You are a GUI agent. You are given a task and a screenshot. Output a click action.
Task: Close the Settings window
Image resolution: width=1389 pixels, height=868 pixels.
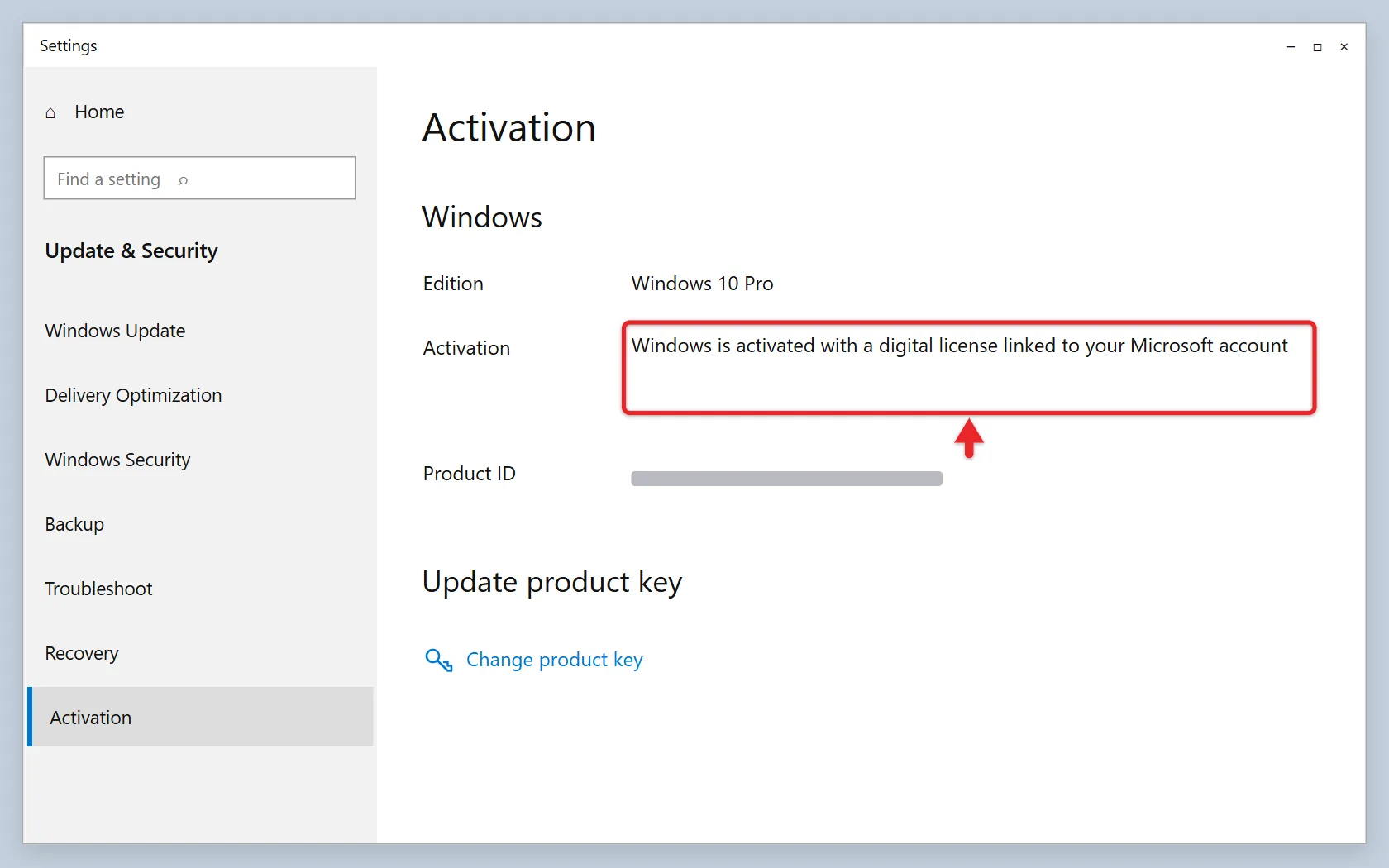1344,47
